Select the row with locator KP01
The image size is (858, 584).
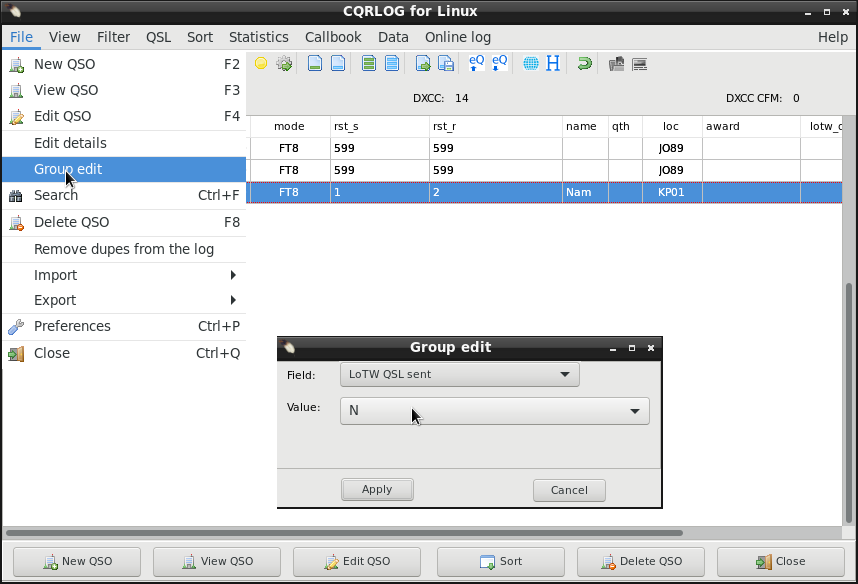(x=544, y=193)
